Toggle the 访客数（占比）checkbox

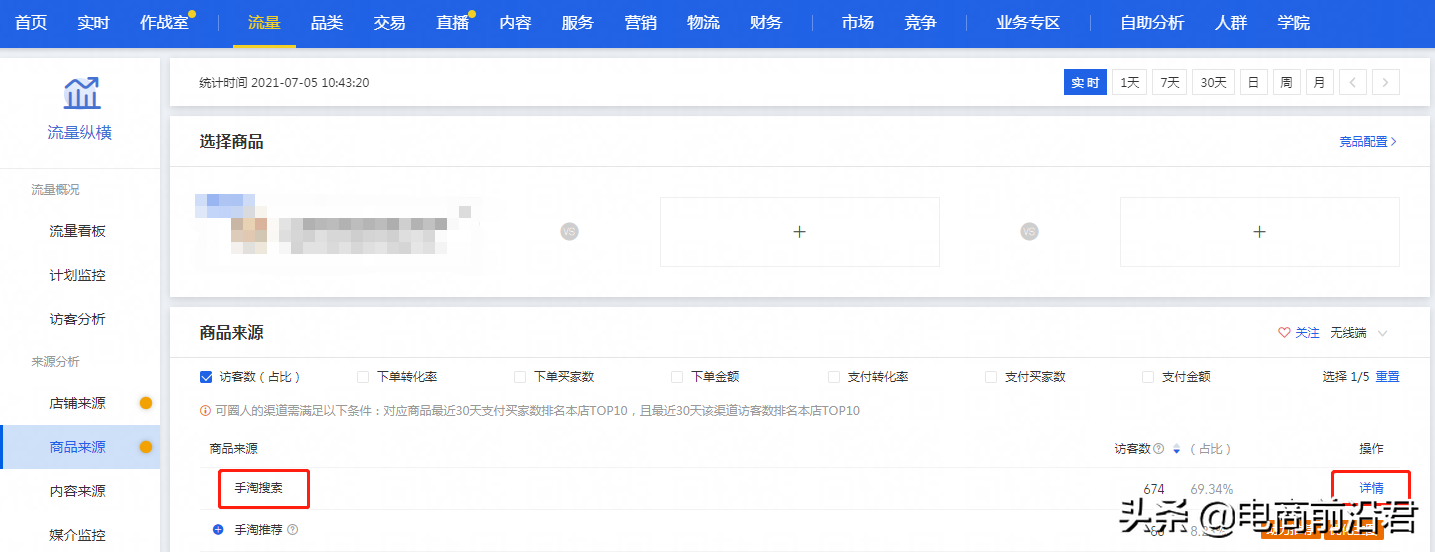point(206,377)
